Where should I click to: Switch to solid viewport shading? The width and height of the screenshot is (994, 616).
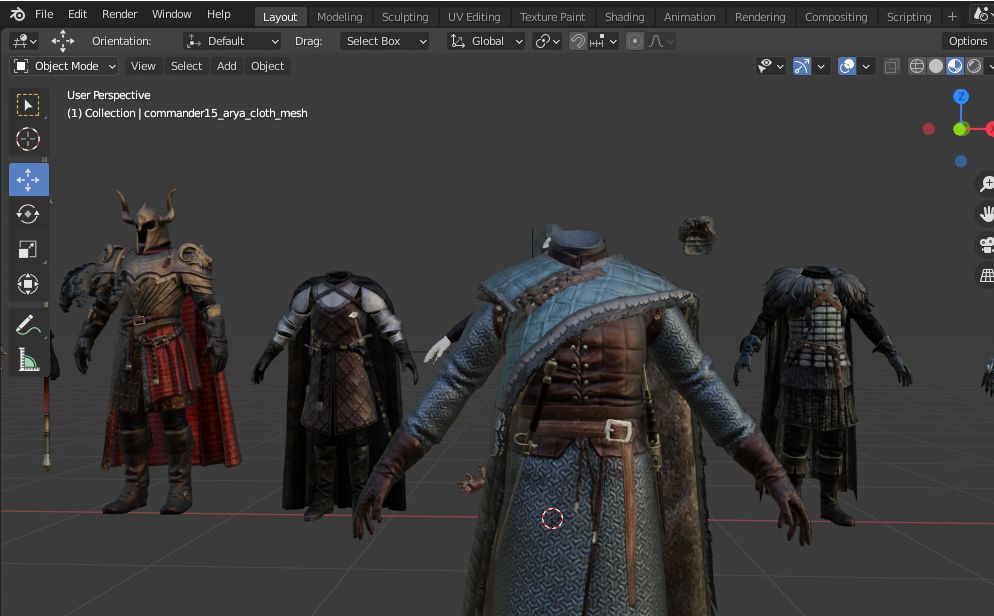(x=936, y=66)
